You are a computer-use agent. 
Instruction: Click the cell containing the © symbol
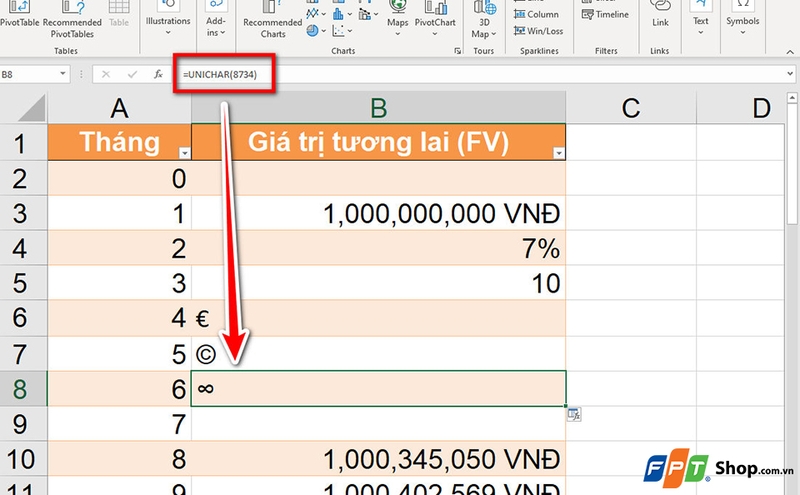coord(379,353)
